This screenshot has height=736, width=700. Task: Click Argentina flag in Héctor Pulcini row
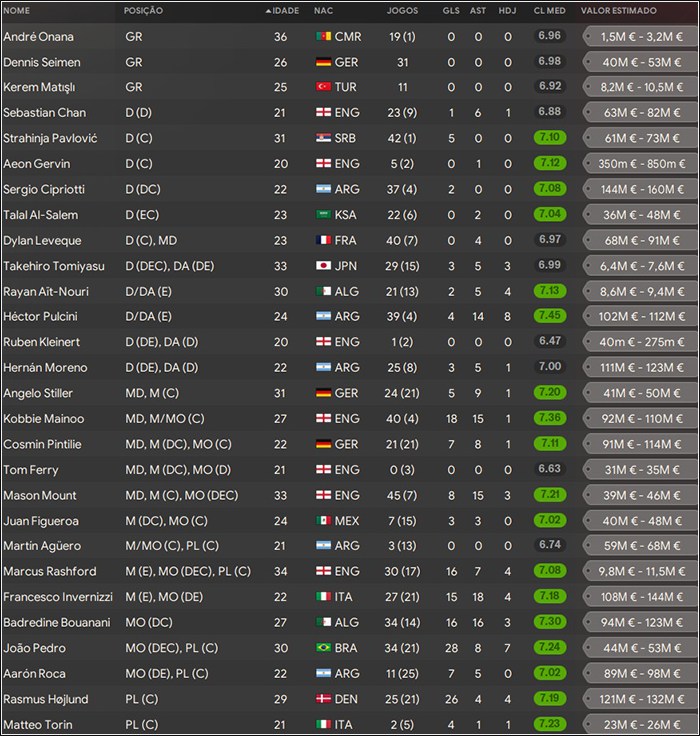pyautogui.click(x=323, y=316)
